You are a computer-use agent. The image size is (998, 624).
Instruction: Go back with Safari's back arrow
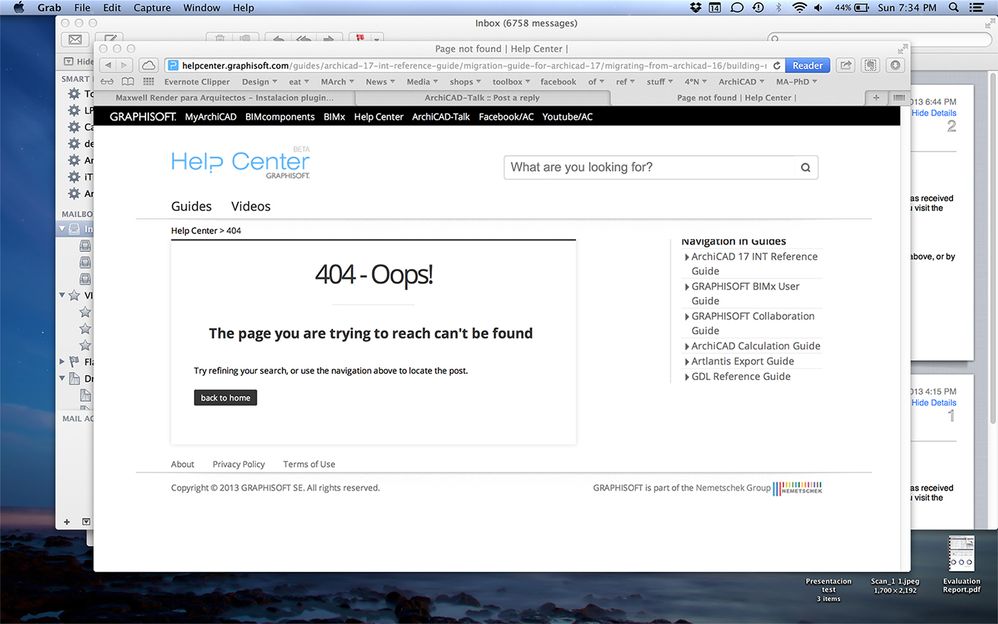click(108, 66)
